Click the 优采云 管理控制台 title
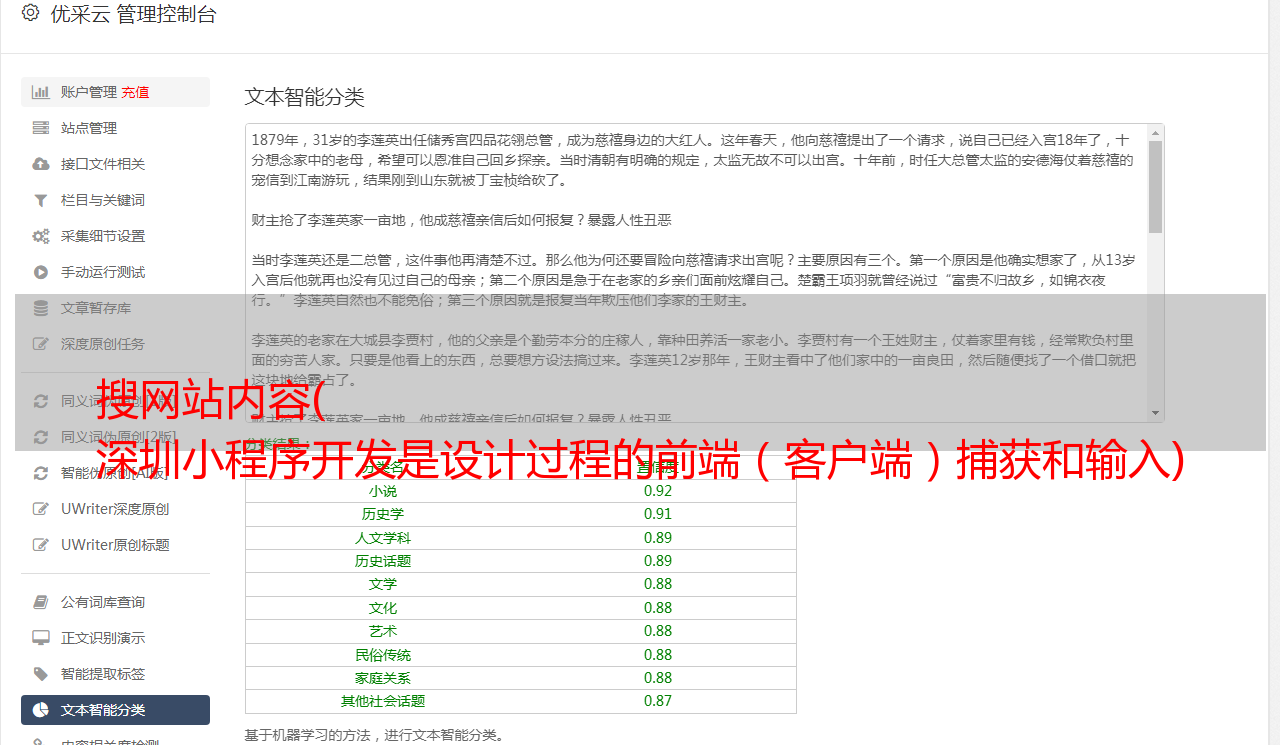The height and width of the screenshot is (745, 1280). coord(133,14)
